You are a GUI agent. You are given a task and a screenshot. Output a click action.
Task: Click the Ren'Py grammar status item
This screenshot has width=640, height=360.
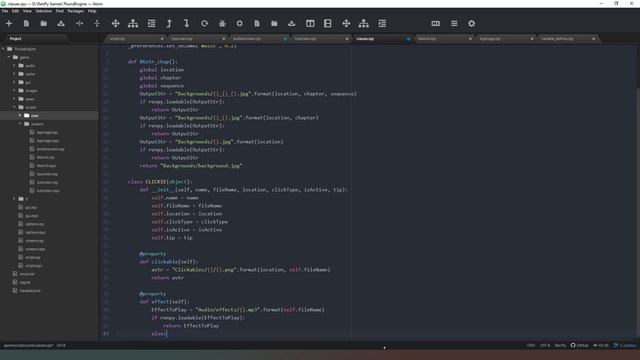tap(560, 345)
